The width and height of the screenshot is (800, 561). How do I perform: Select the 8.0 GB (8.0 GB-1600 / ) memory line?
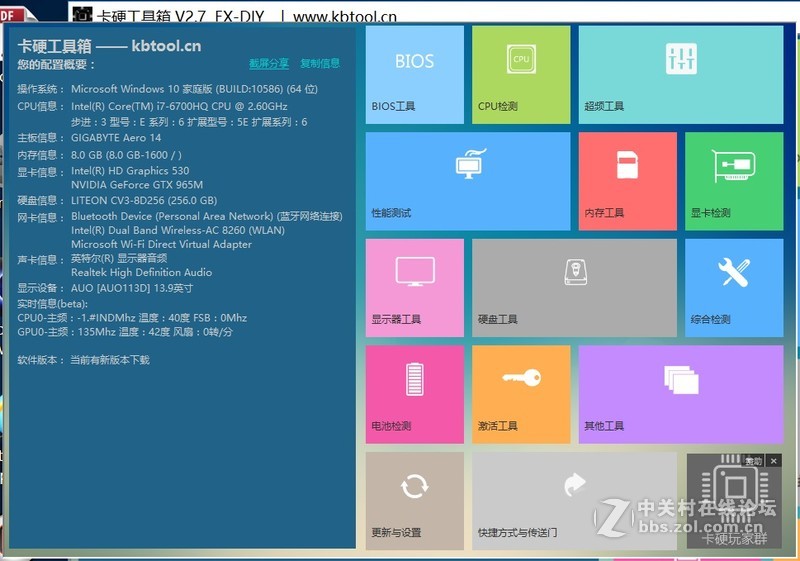tap(126, 155)
